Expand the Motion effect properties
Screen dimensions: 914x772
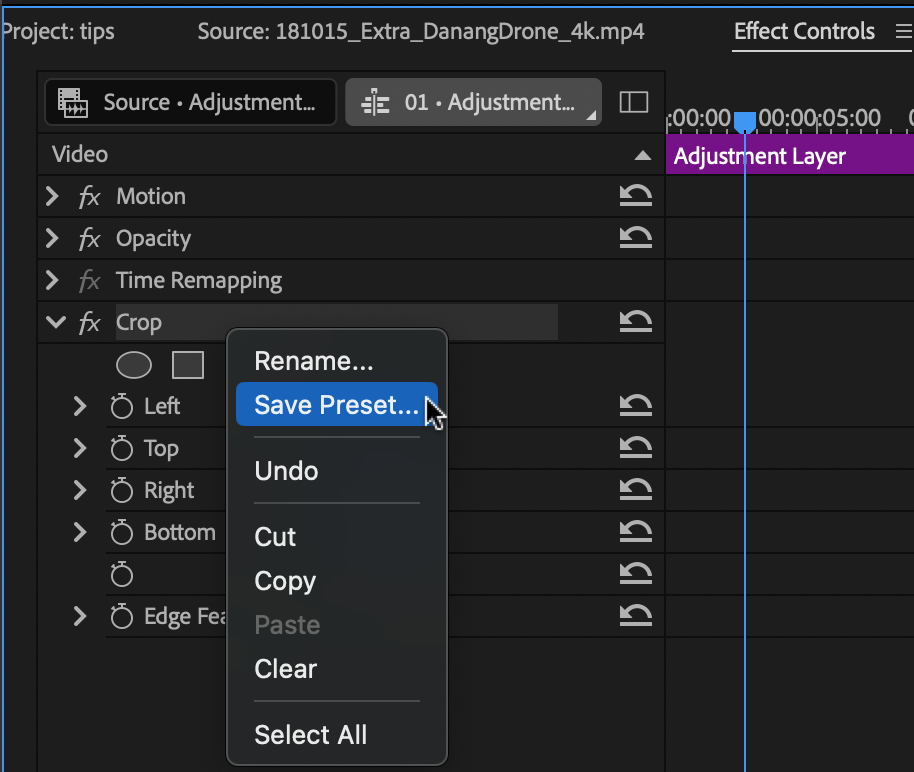click(x=52, y=196)
